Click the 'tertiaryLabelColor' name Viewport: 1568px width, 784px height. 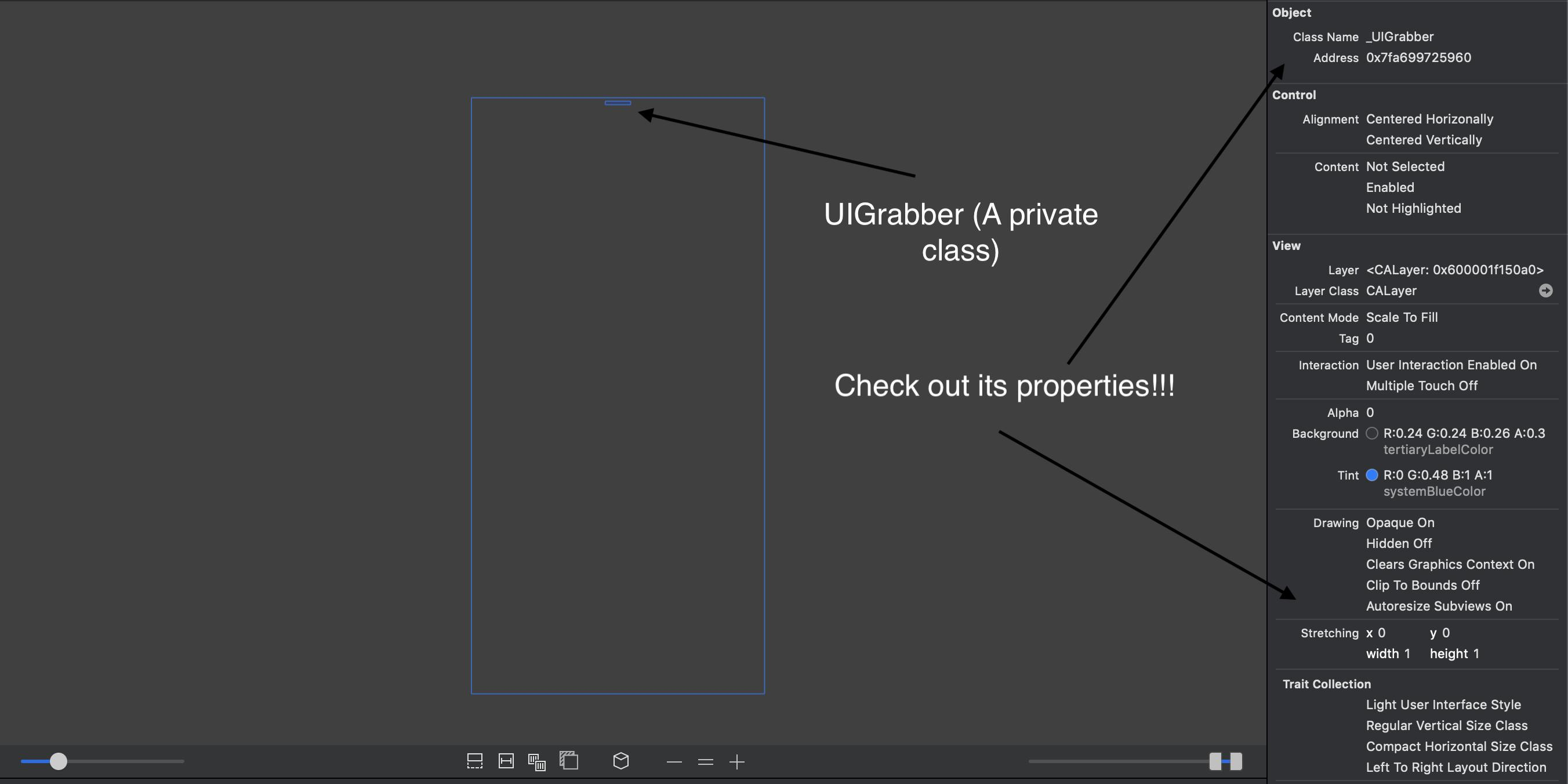pyautogui.click(x=1438, y=450)
